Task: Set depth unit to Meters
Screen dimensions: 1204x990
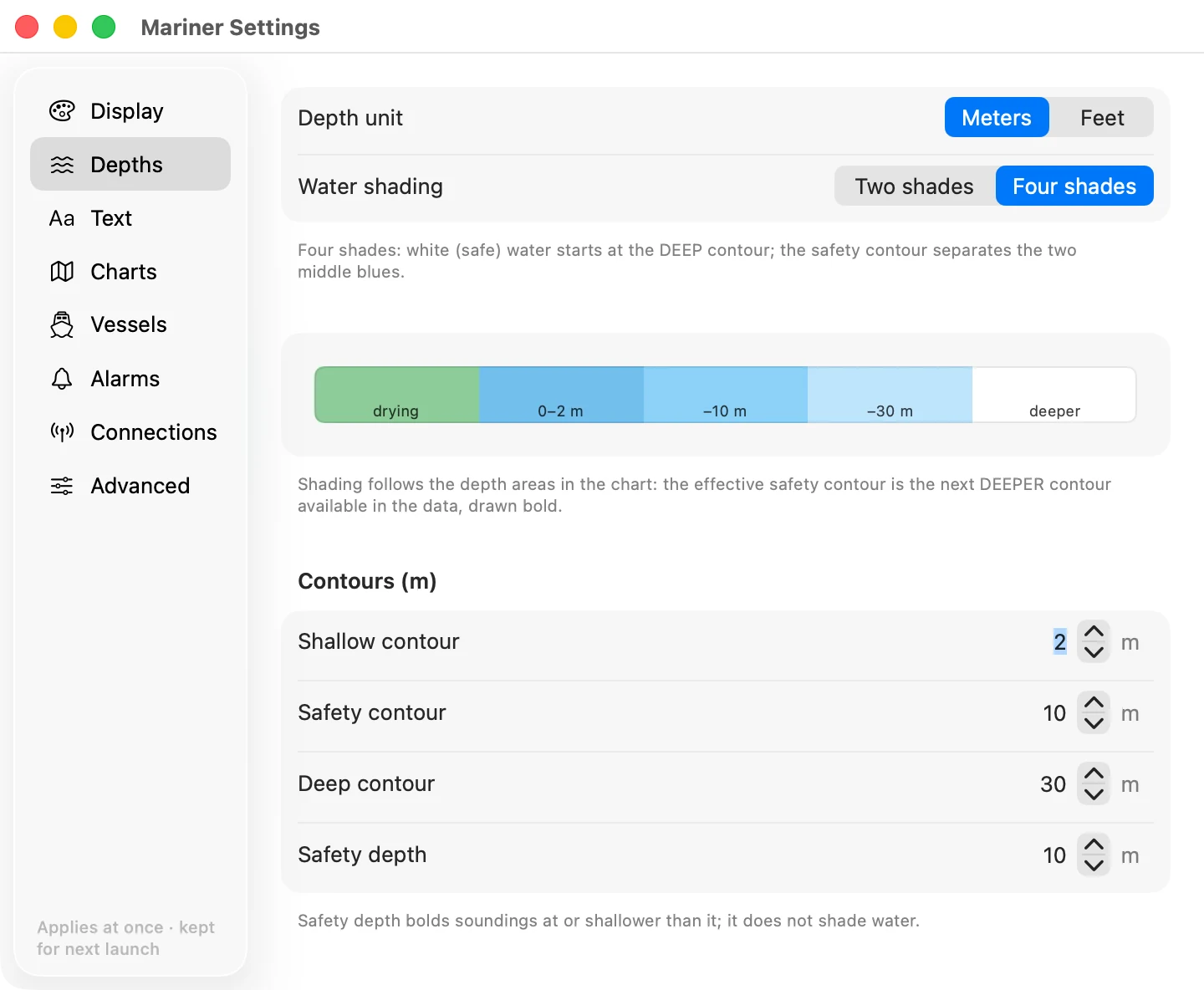Action: click(x=997, y=117)
